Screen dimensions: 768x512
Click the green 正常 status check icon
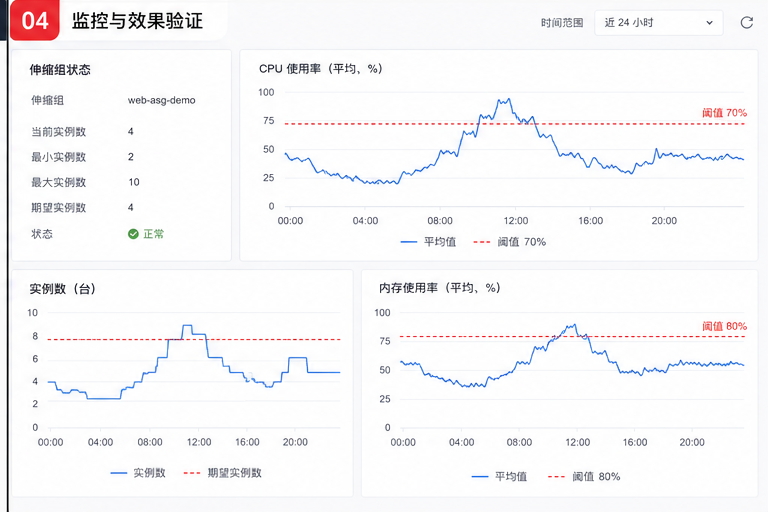133,234
